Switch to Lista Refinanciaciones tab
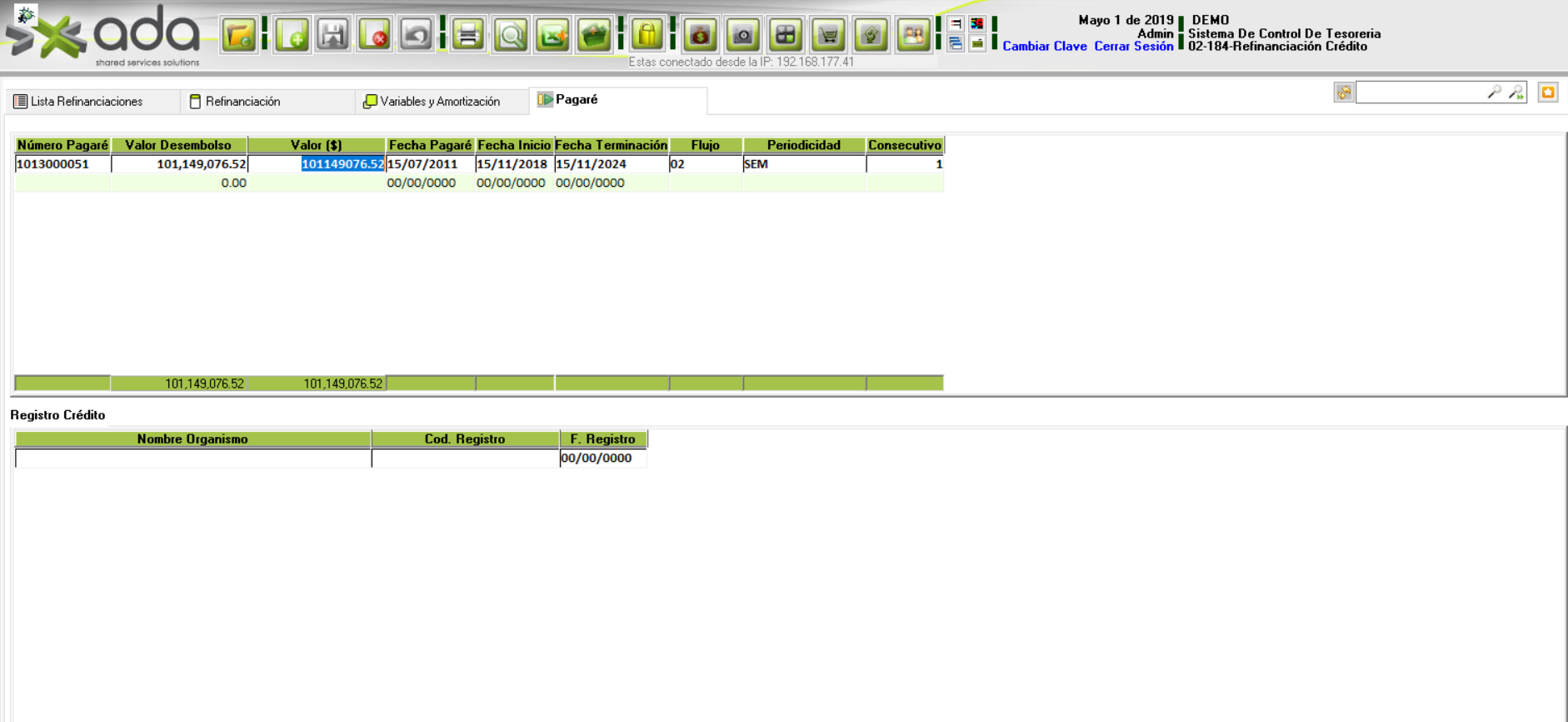This screenshot has width=1568, height=722. tap(87, 102)
